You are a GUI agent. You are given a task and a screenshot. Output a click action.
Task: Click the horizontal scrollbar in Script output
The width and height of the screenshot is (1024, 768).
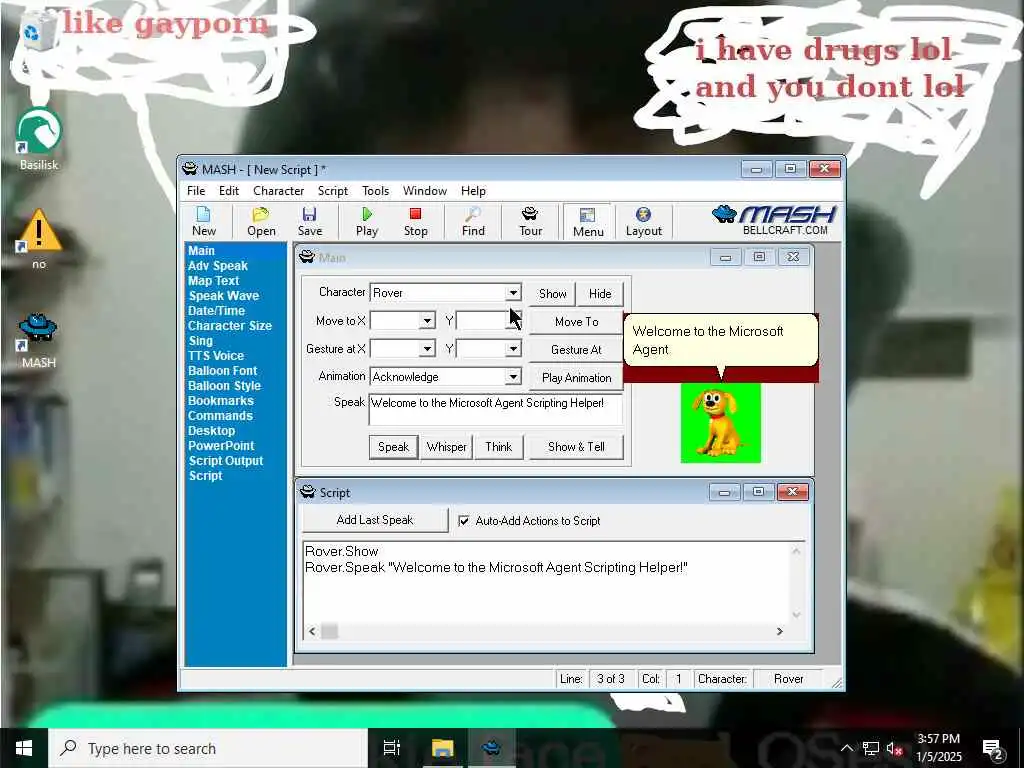pyautogui.click(x=545, y=631)
